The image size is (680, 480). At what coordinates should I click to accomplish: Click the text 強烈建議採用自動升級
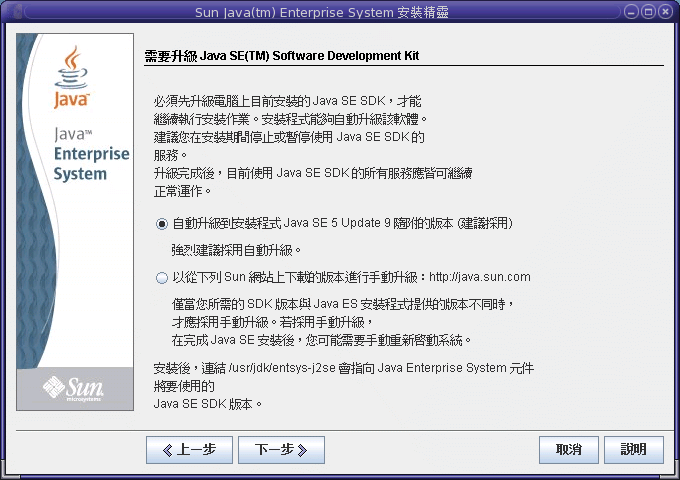point(236,250)
